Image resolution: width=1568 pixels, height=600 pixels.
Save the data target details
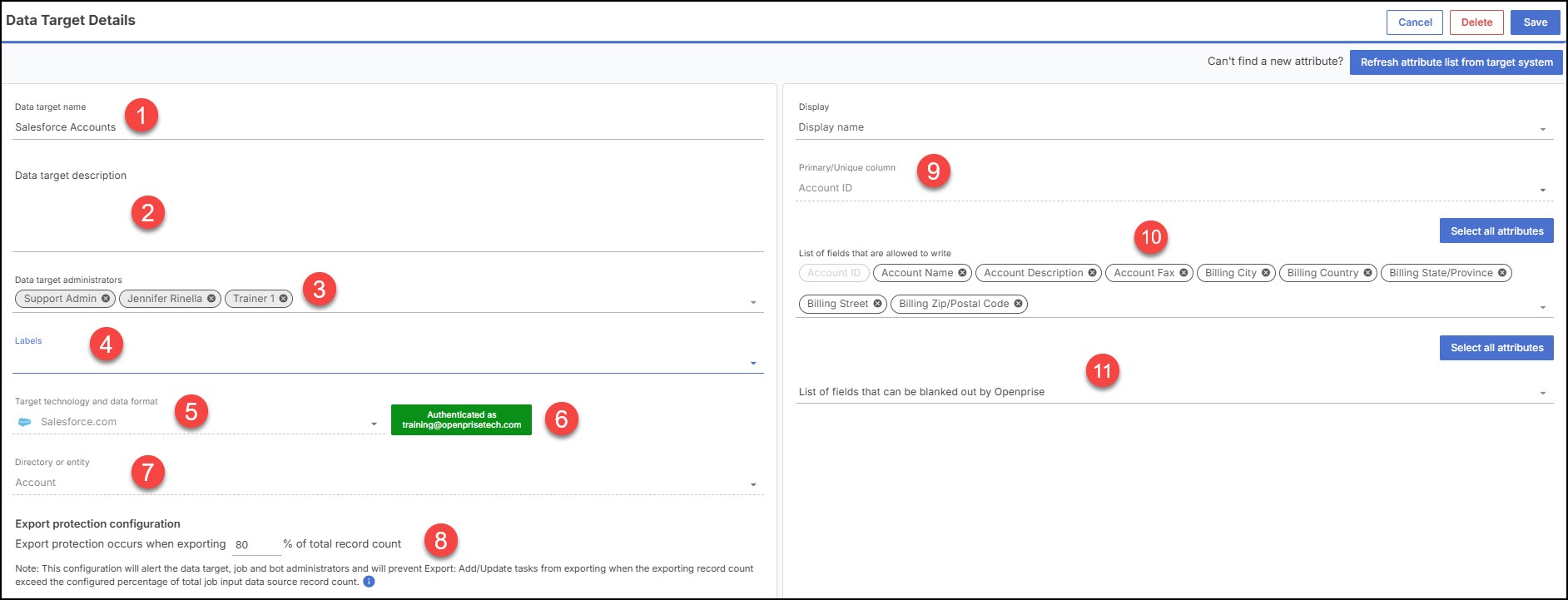[x=1536, y=22]
